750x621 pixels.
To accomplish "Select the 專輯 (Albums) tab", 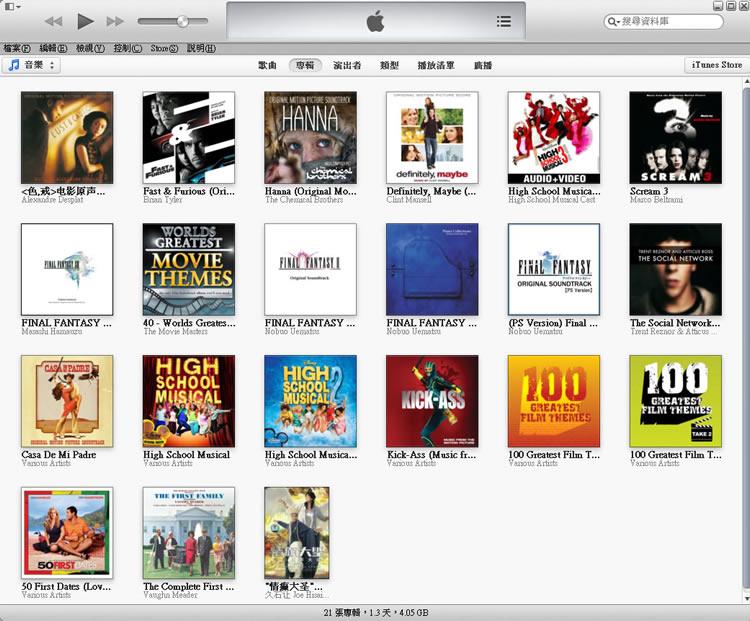I will 305,65.
